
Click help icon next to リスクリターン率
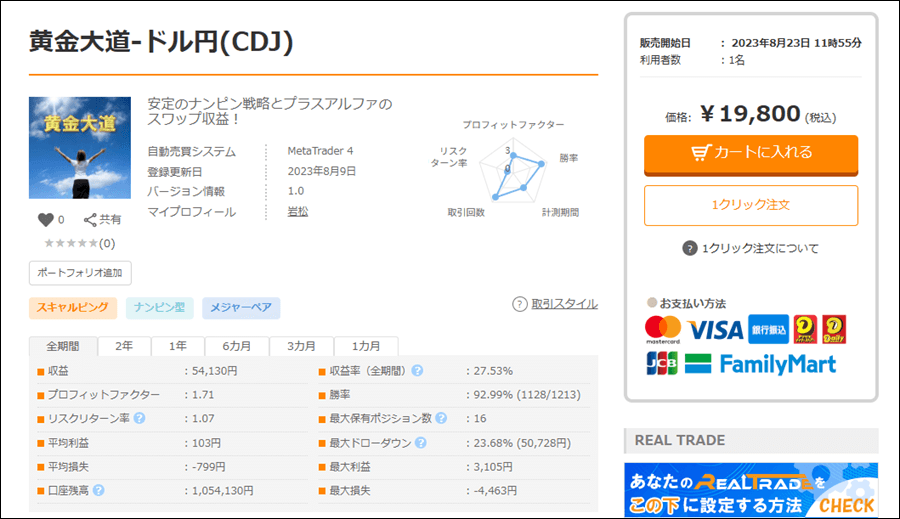(140, 419)
